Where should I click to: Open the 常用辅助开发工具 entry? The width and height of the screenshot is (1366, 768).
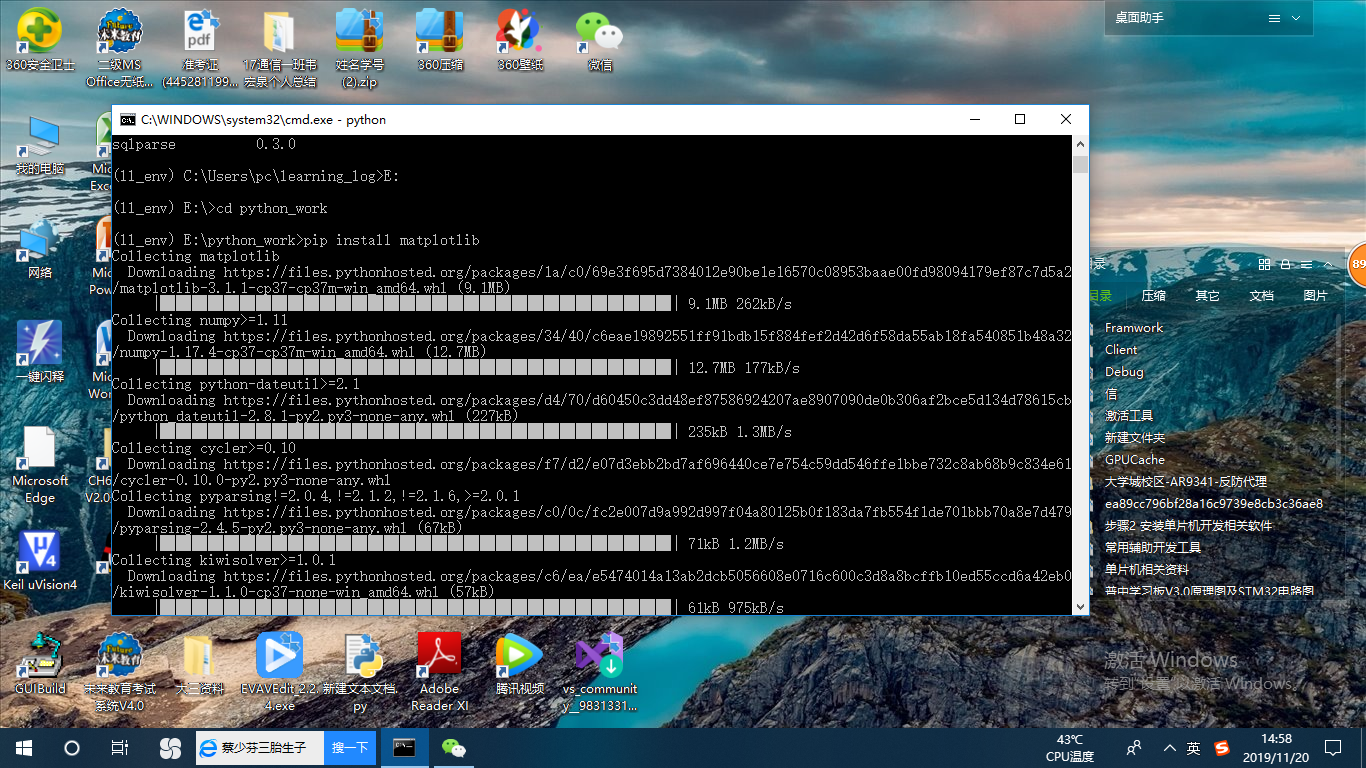1153,548
